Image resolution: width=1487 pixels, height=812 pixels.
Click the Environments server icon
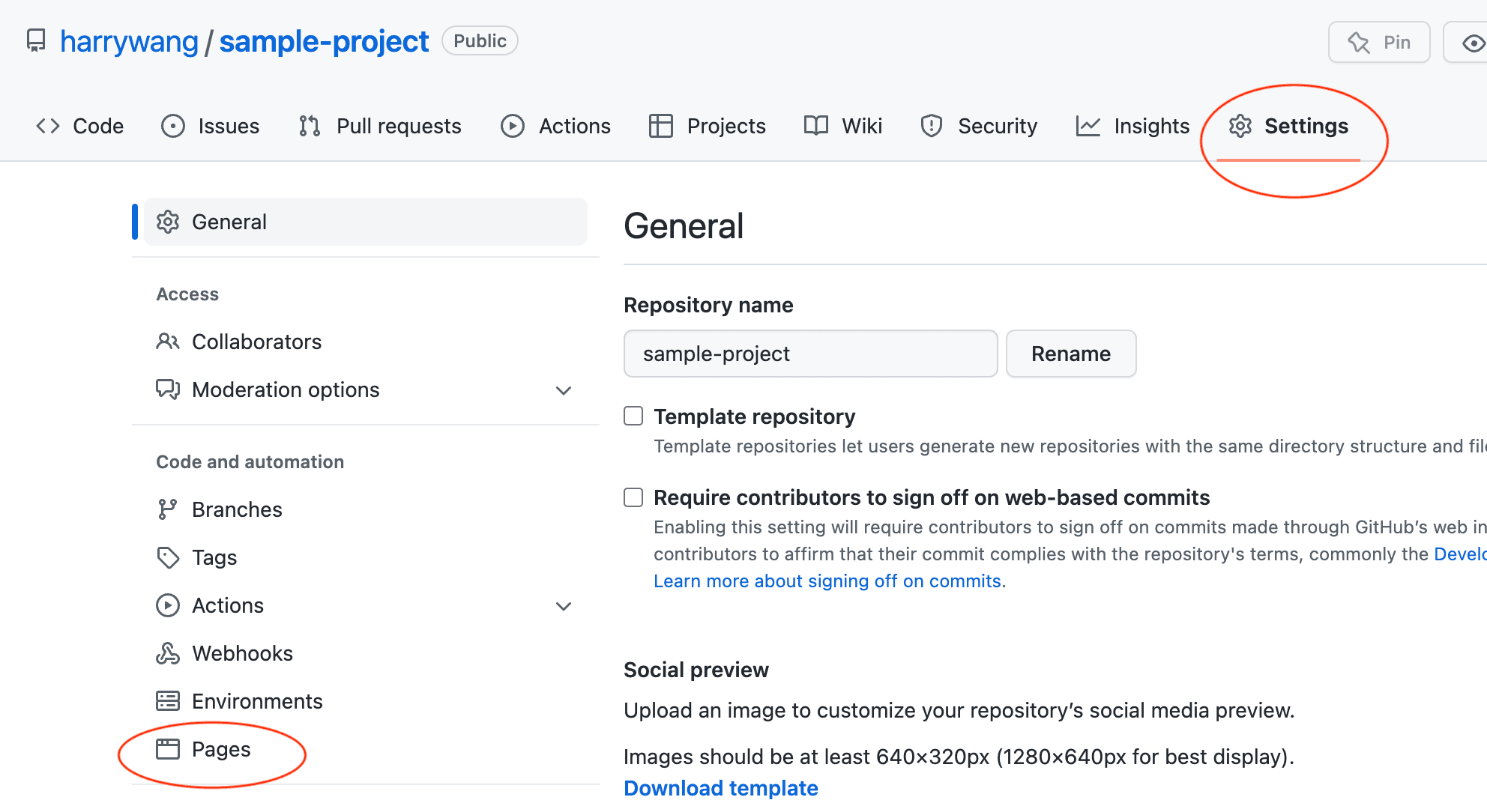coord(168,701)
